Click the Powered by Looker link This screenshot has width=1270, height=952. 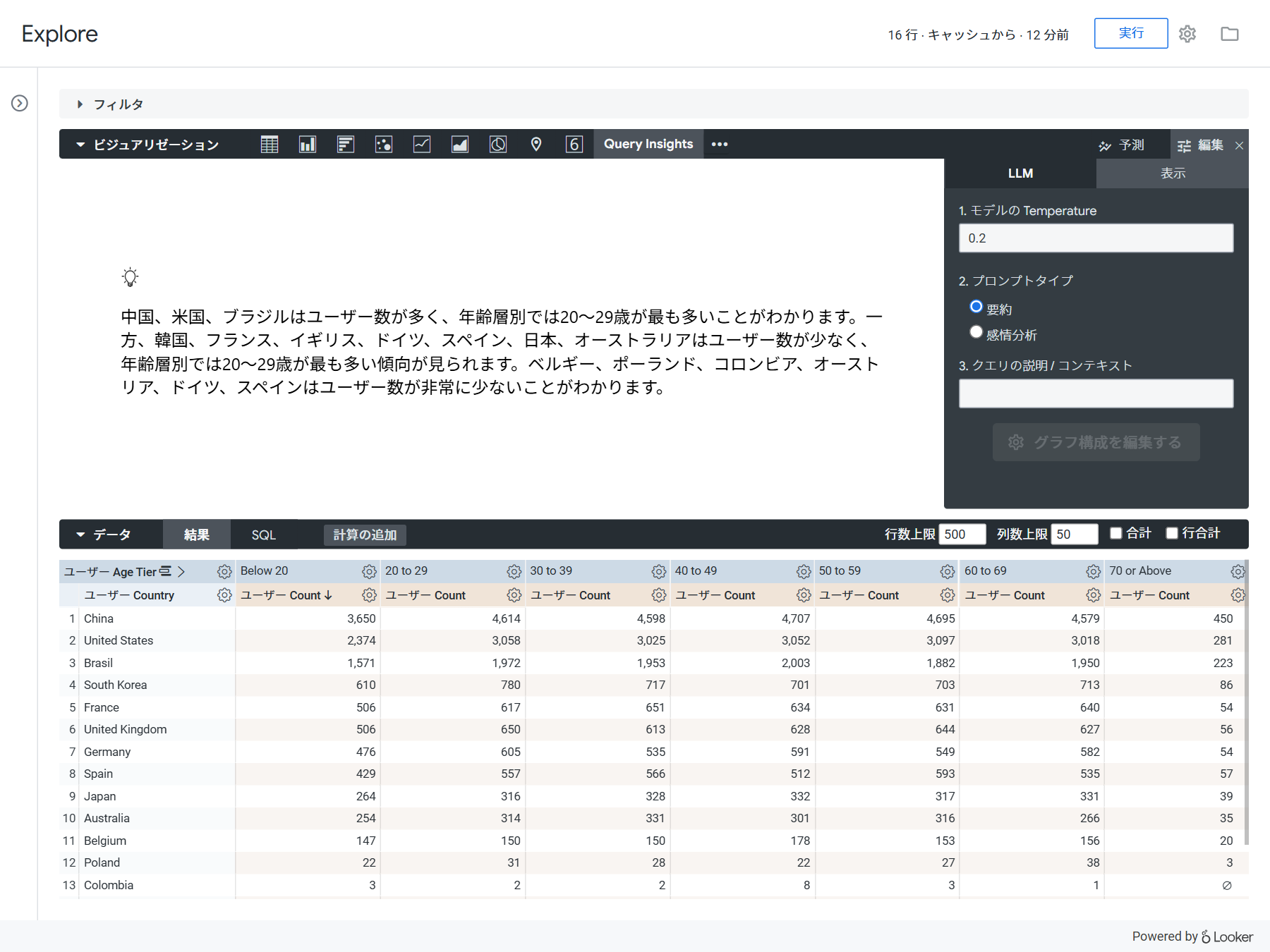(x=1192, y=936)
